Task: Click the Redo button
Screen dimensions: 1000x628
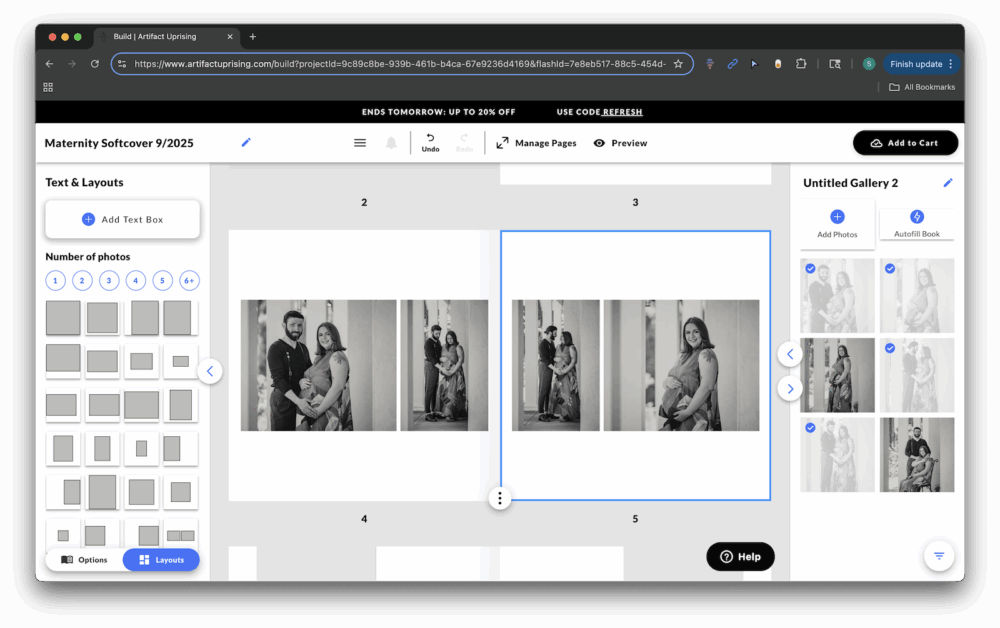Action: (464, 142)
